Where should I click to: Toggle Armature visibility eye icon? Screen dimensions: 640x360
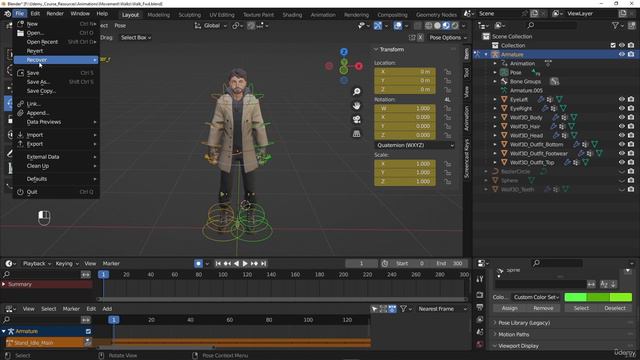coord(622,54)
